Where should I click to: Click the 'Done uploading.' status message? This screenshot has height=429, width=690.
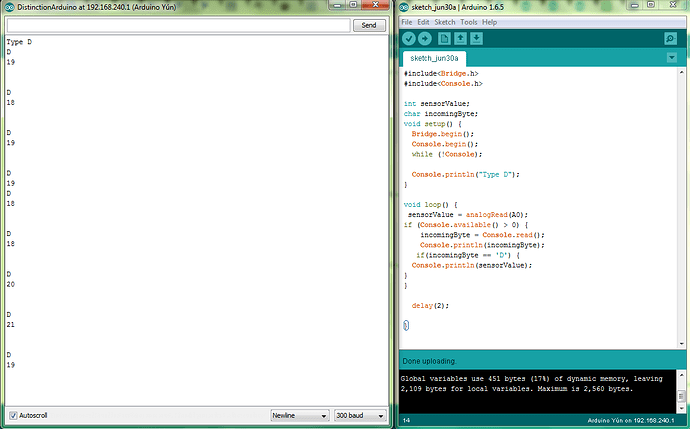point(429,361)
